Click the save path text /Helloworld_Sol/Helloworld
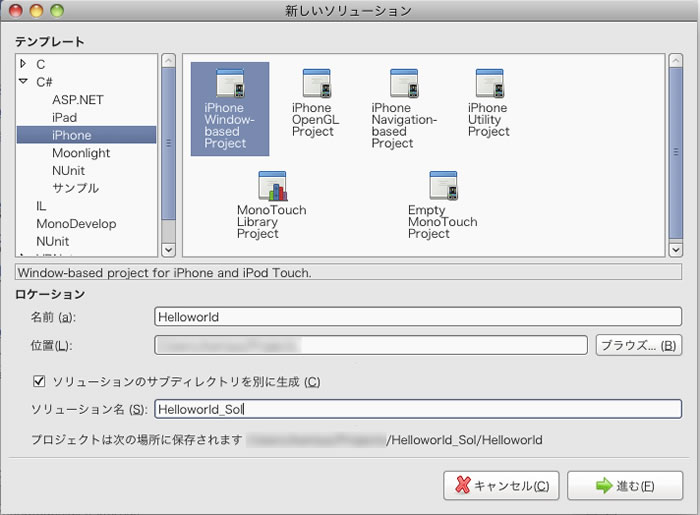Image resolution: width=700 pixels, height=515 pixels. click(x=464, y=440)
